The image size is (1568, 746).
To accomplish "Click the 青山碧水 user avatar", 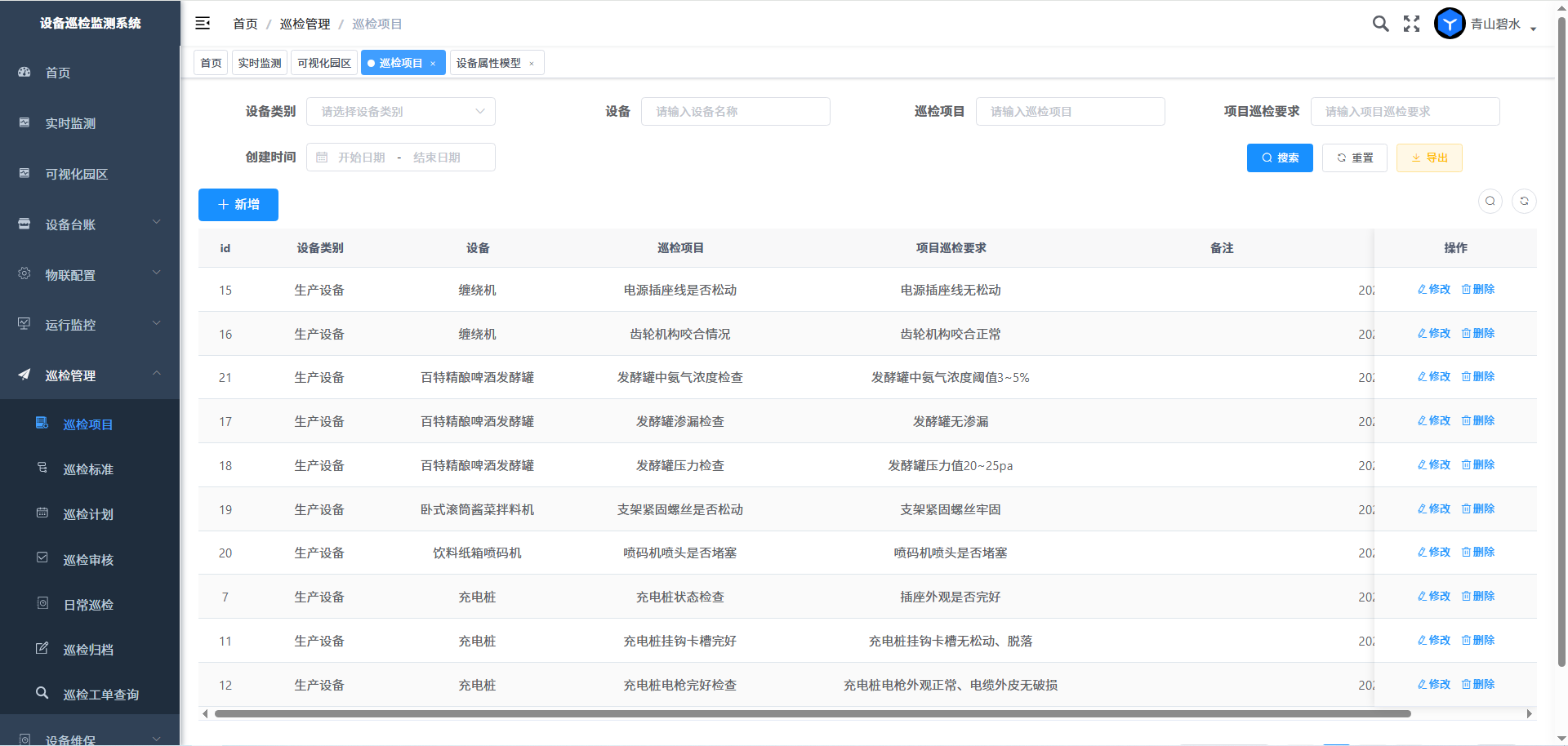I will pyautogui.click(x=1450, y=24).
